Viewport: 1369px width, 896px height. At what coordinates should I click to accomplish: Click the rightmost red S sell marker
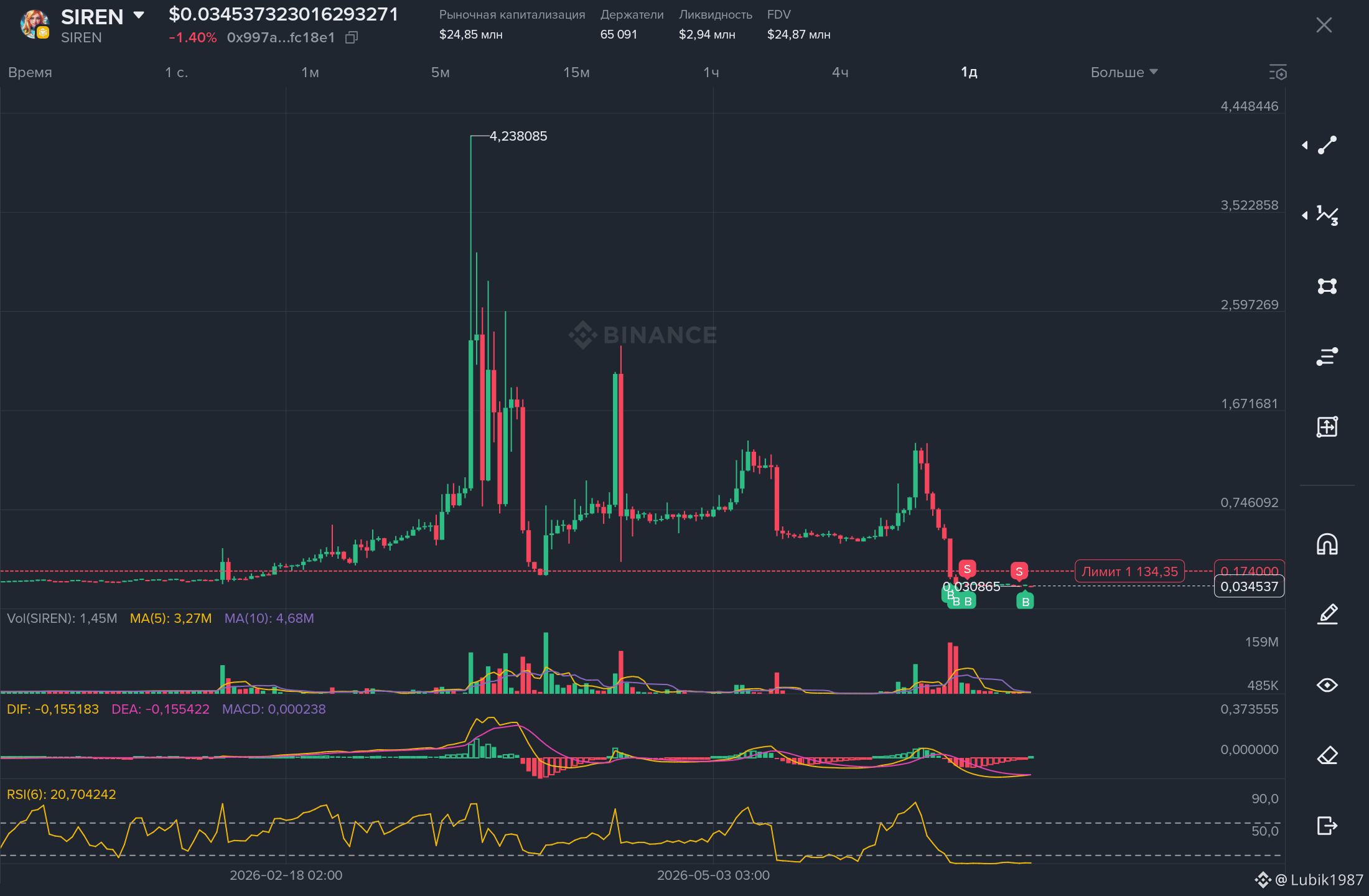click(1019, 571)
